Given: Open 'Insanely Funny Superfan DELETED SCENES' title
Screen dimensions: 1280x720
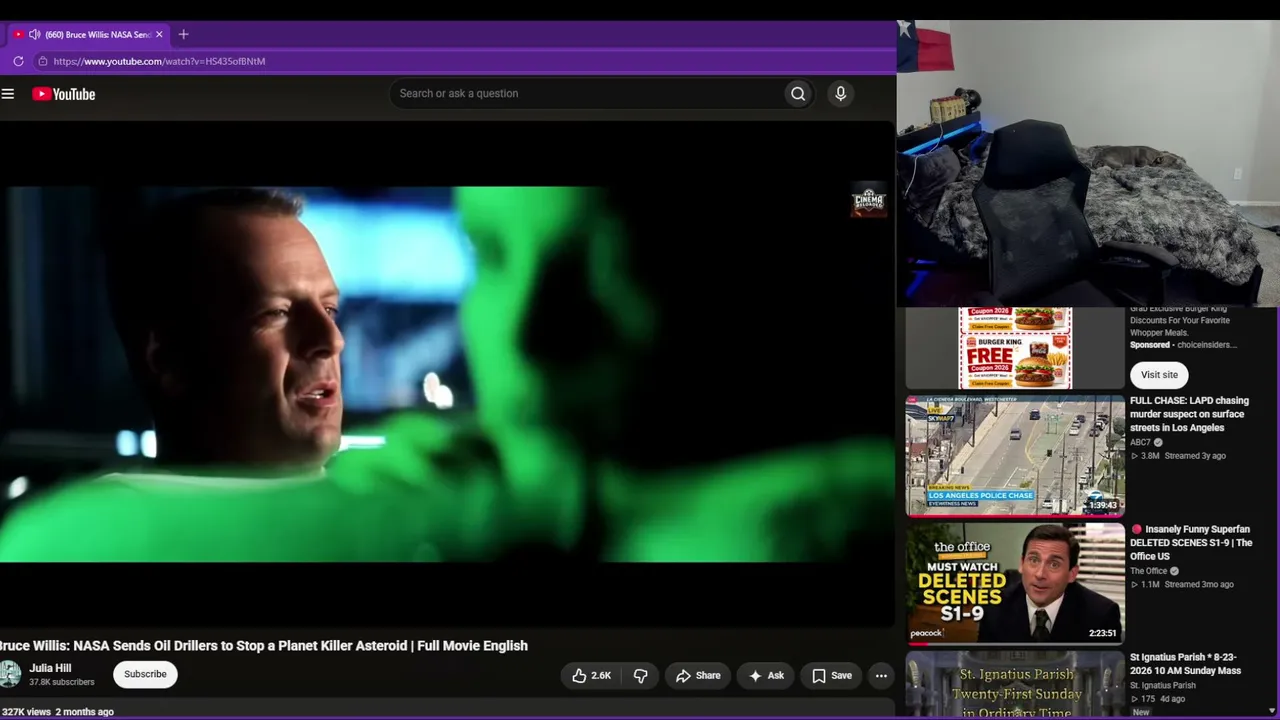Looking at the screenshot, I should (1192, 543).
